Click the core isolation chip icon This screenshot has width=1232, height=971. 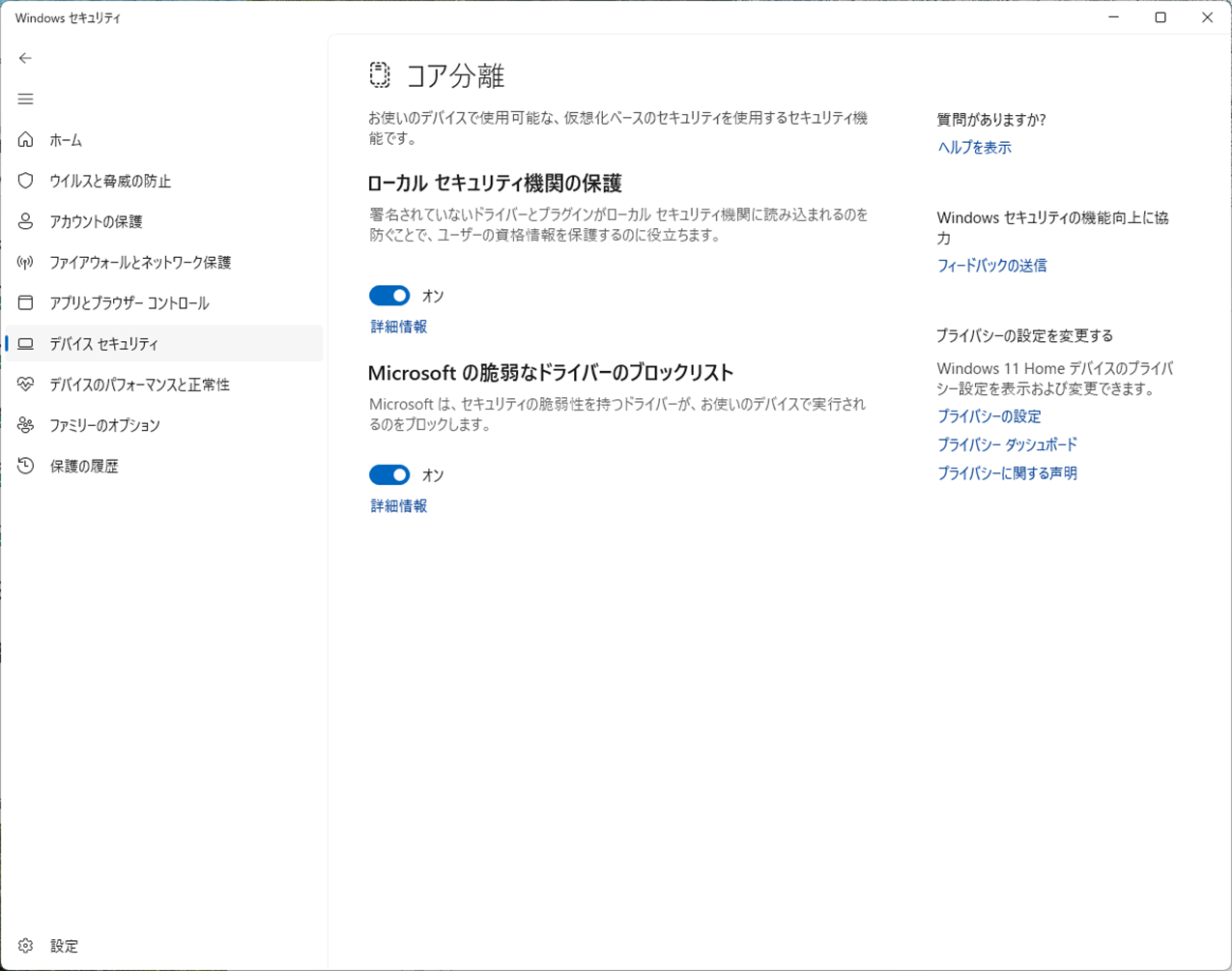tap(380, 74)
